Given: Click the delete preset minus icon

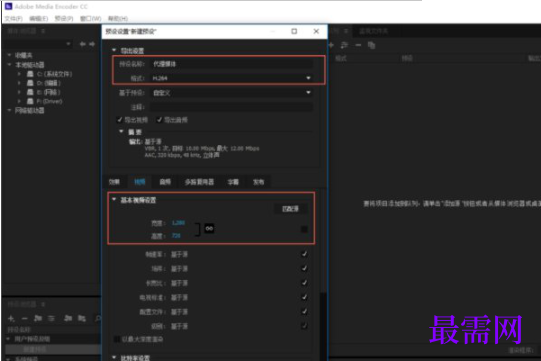Looking at the screenshot, I should (24, 318).
